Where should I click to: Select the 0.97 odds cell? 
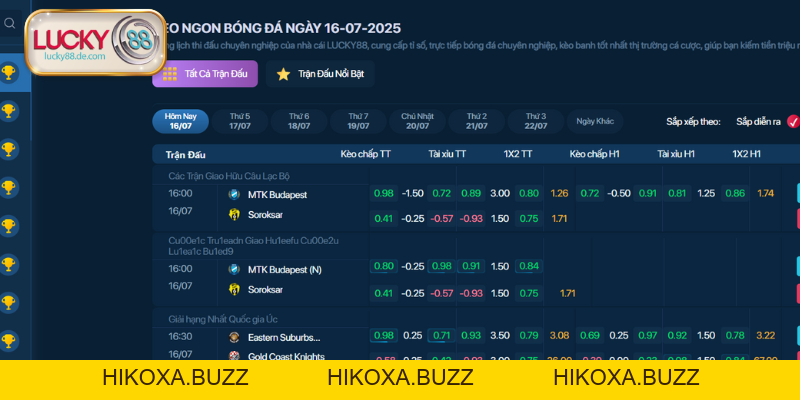648,335
